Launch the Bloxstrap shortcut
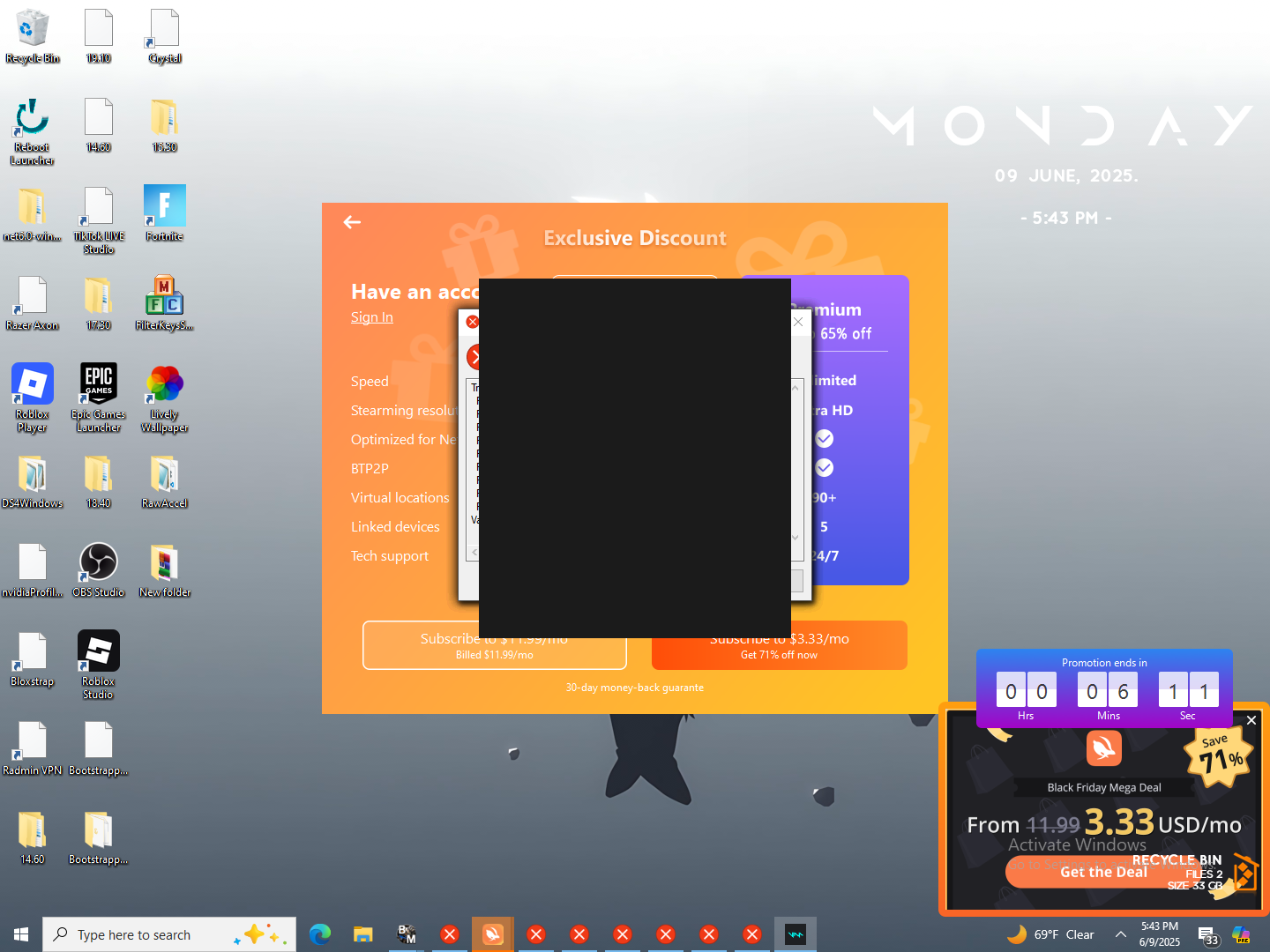The height and width of the screenshot is (952, 1270). pos(33,660)
